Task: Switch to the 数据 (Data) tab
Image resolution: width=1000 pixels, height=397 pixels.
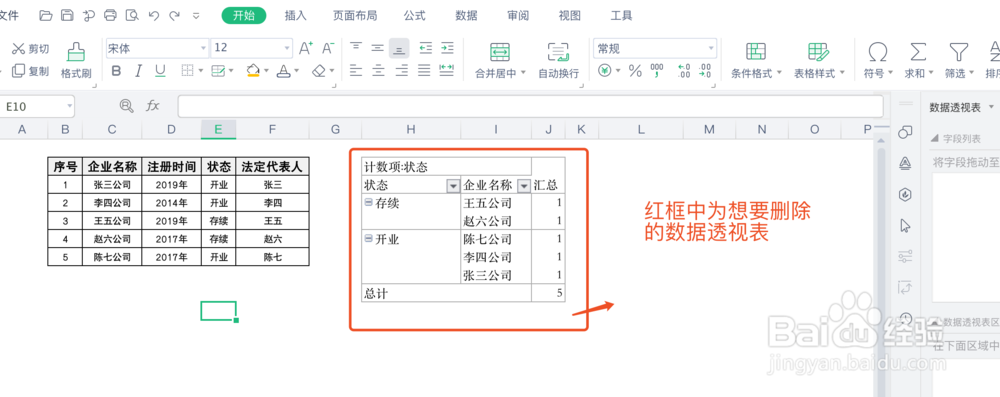Action: pos(466,16)
